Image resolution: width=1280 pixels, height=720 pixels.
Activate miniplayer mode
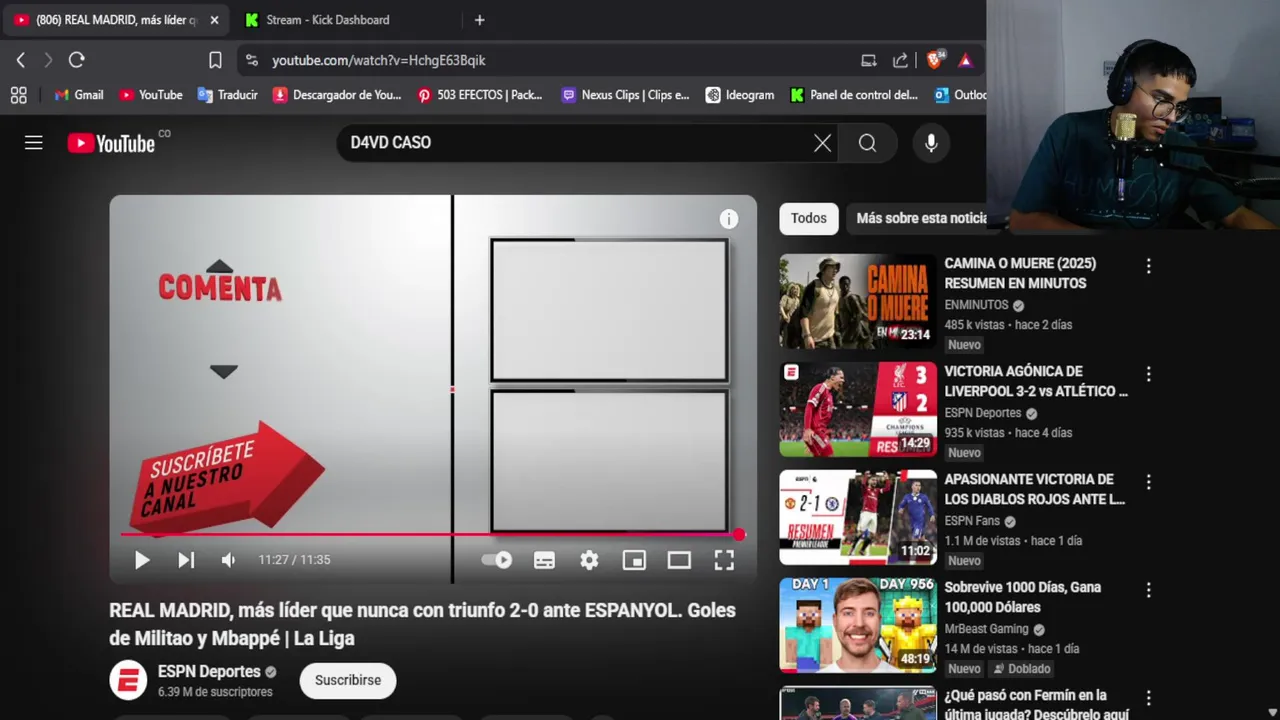click(634, 560)
